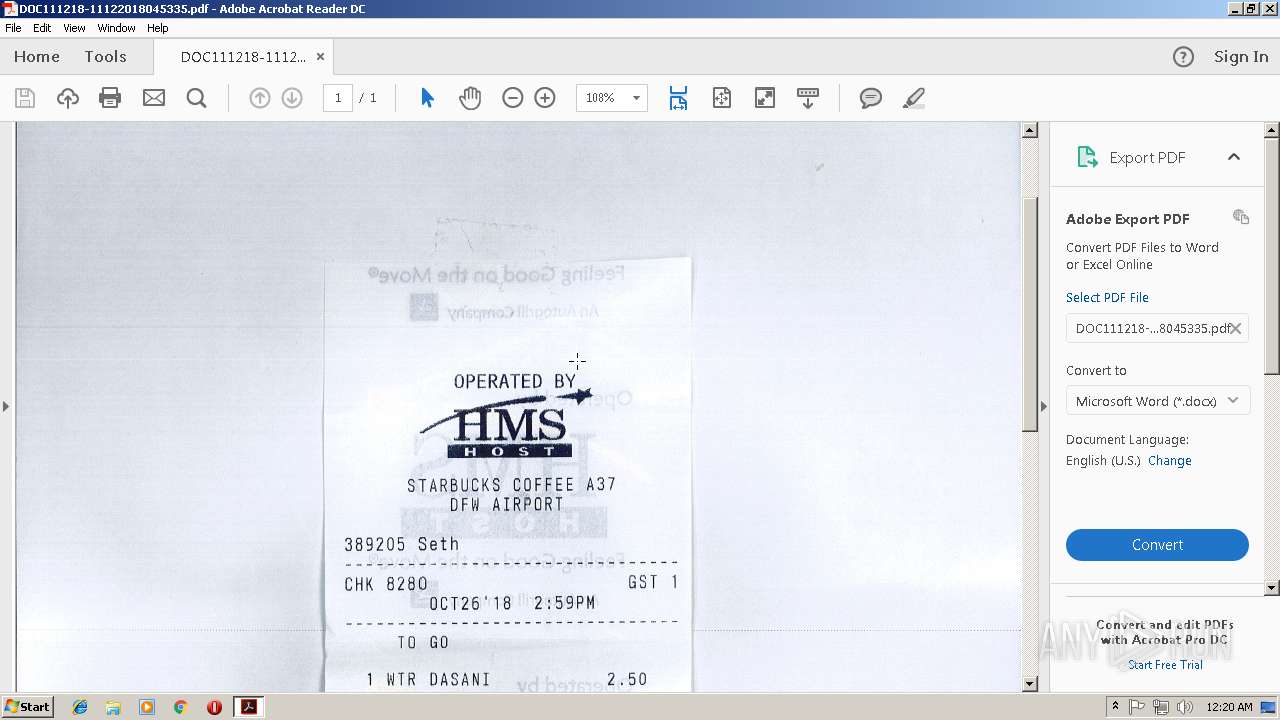This screenshot has width=1280, height=720.
Task: Zoom in with plus icon
Action: [x=545, y=98]
